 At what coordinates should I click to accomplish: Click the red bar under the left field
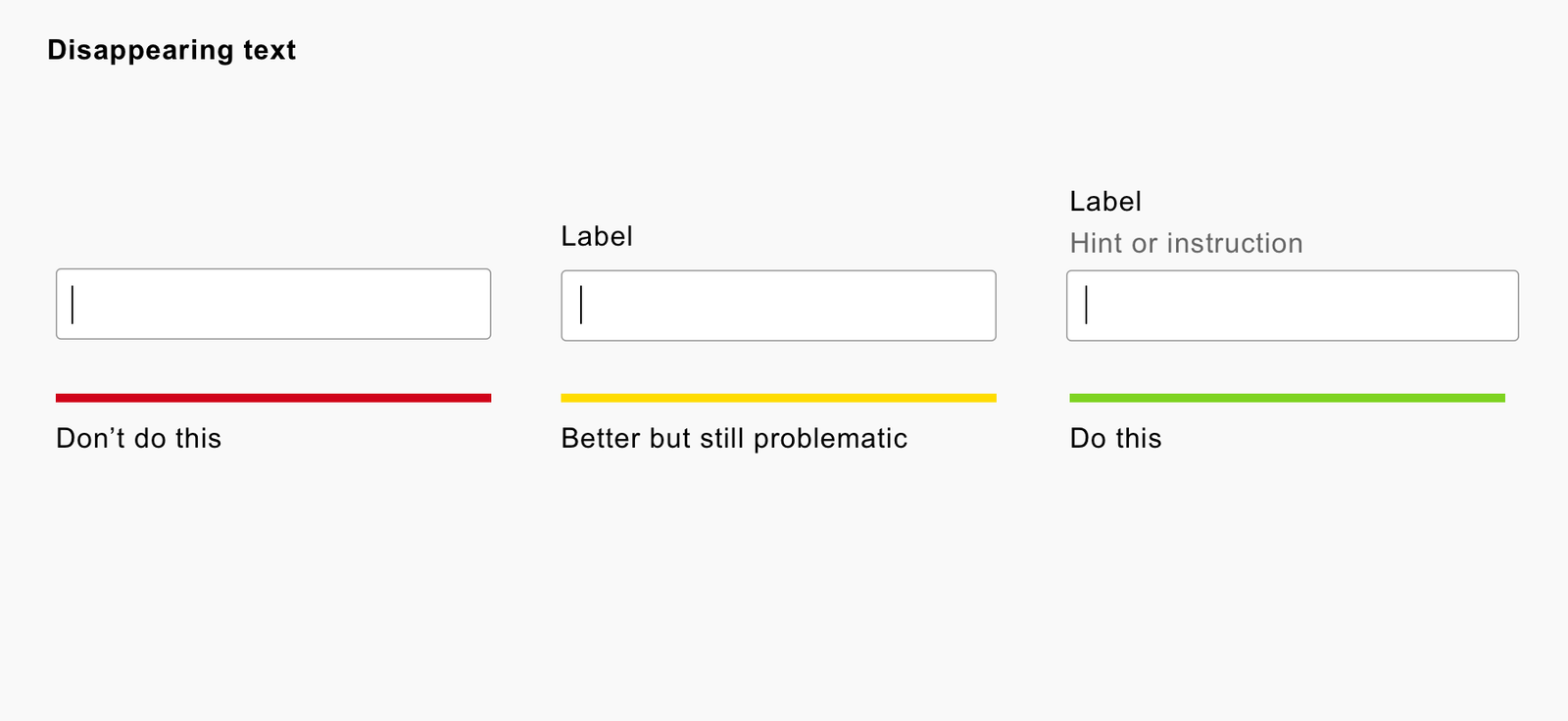[x=273, y=398]
